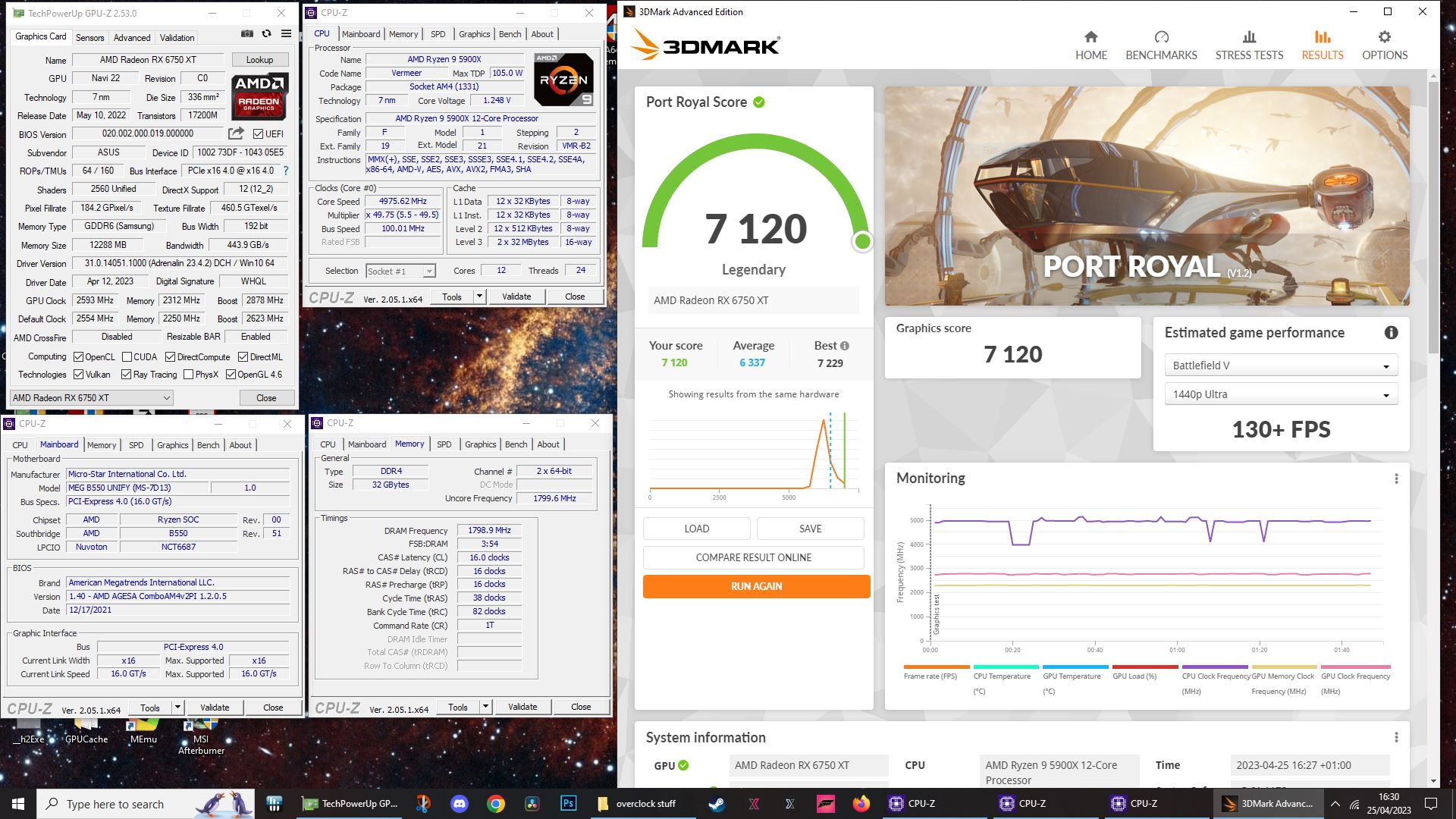
Task: Click the Bus Interface question mark help
Action: [286, 171]
